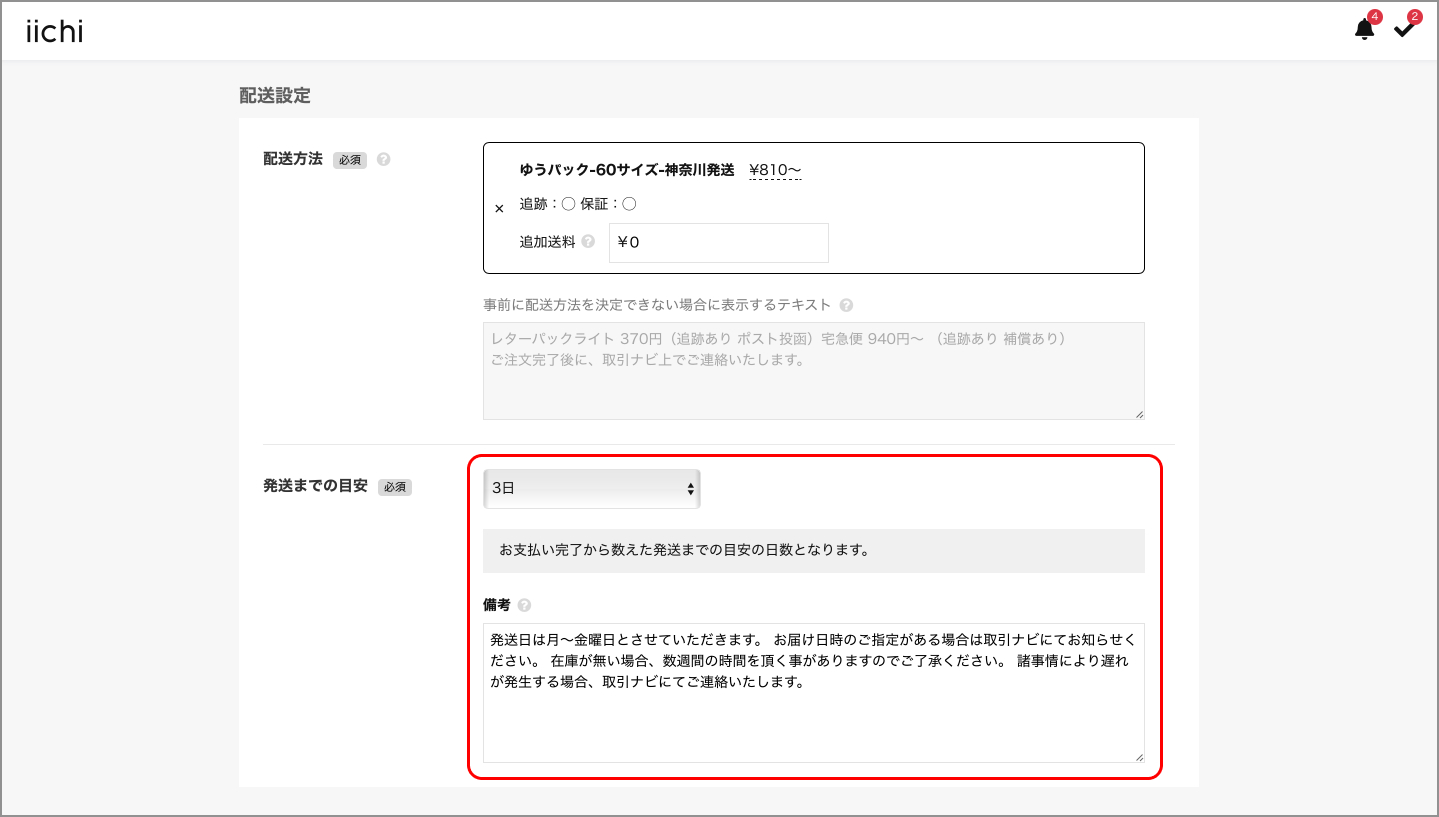Click the 必須 badge beside 発送までの目安
This screenshot has width=1439, height=817.
(395, 487)
